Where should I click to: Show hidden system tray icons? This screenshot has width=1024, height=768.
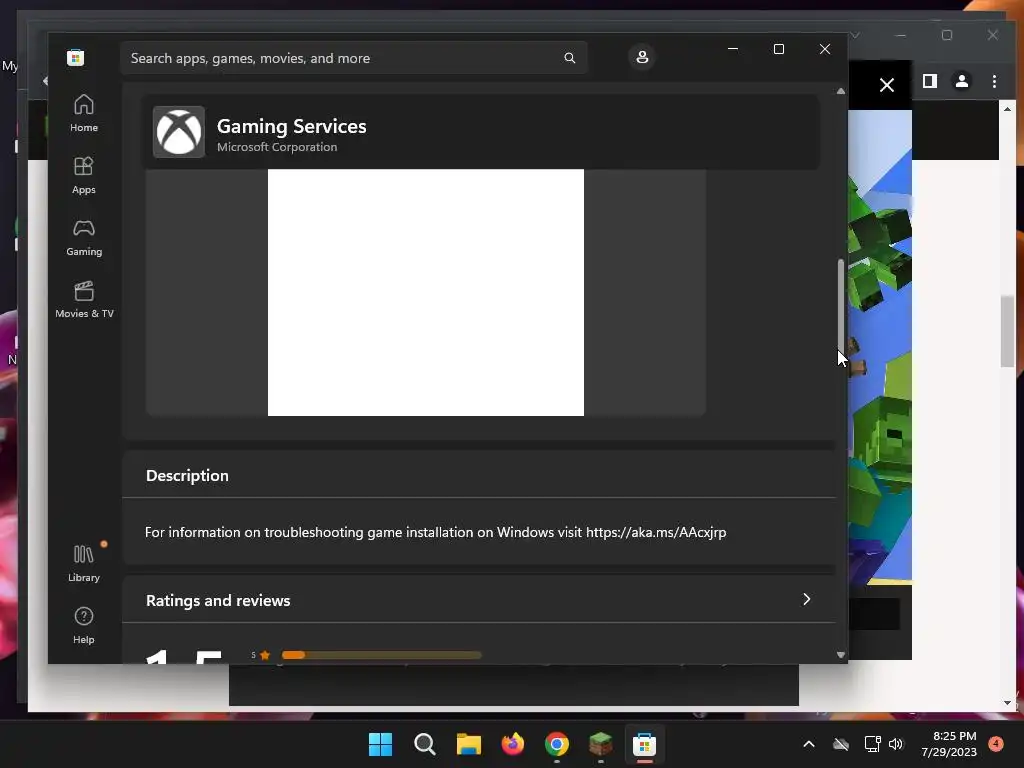tap(808, 744)
